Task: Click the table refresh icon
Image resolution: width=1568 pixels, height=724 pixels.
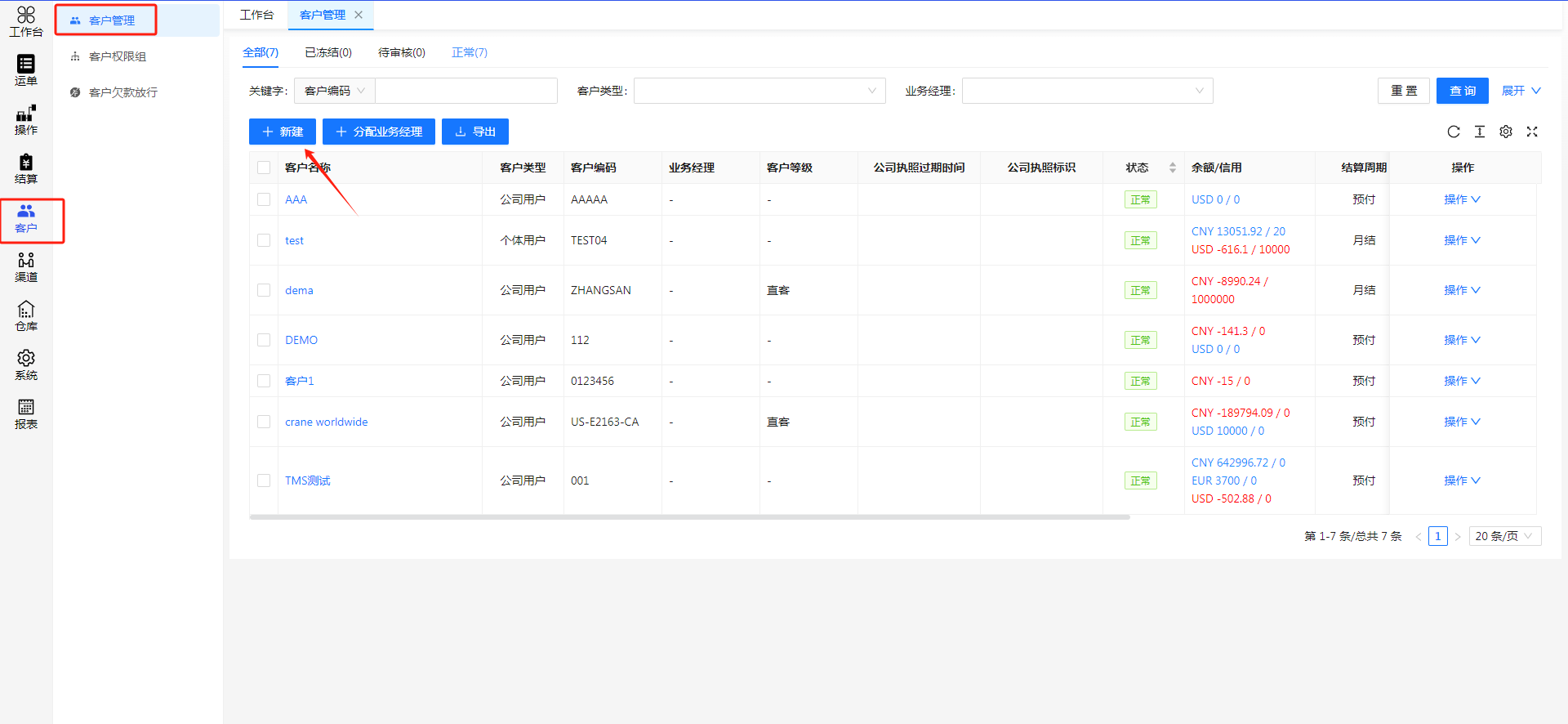Action: [1453, 132]
